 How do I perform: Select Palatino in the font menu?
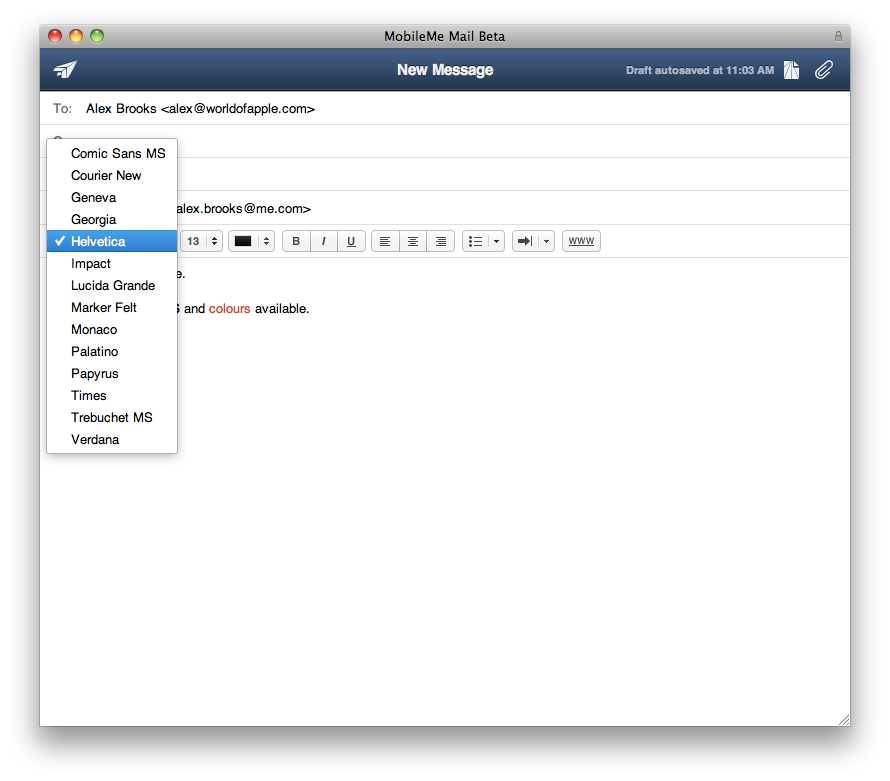click(112, 351)
